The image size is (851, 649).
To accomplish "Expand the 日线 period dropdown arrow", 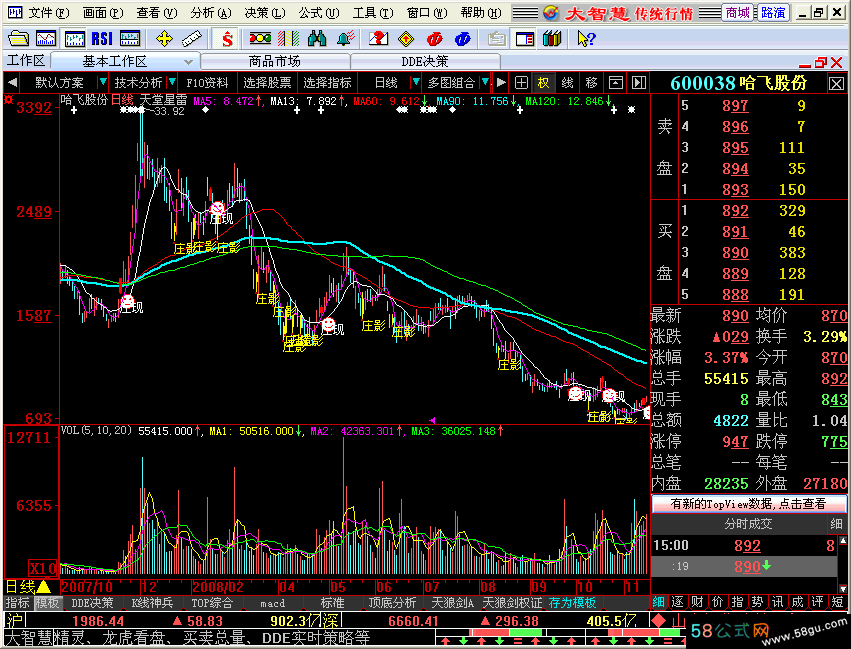I will click(416, 82).
